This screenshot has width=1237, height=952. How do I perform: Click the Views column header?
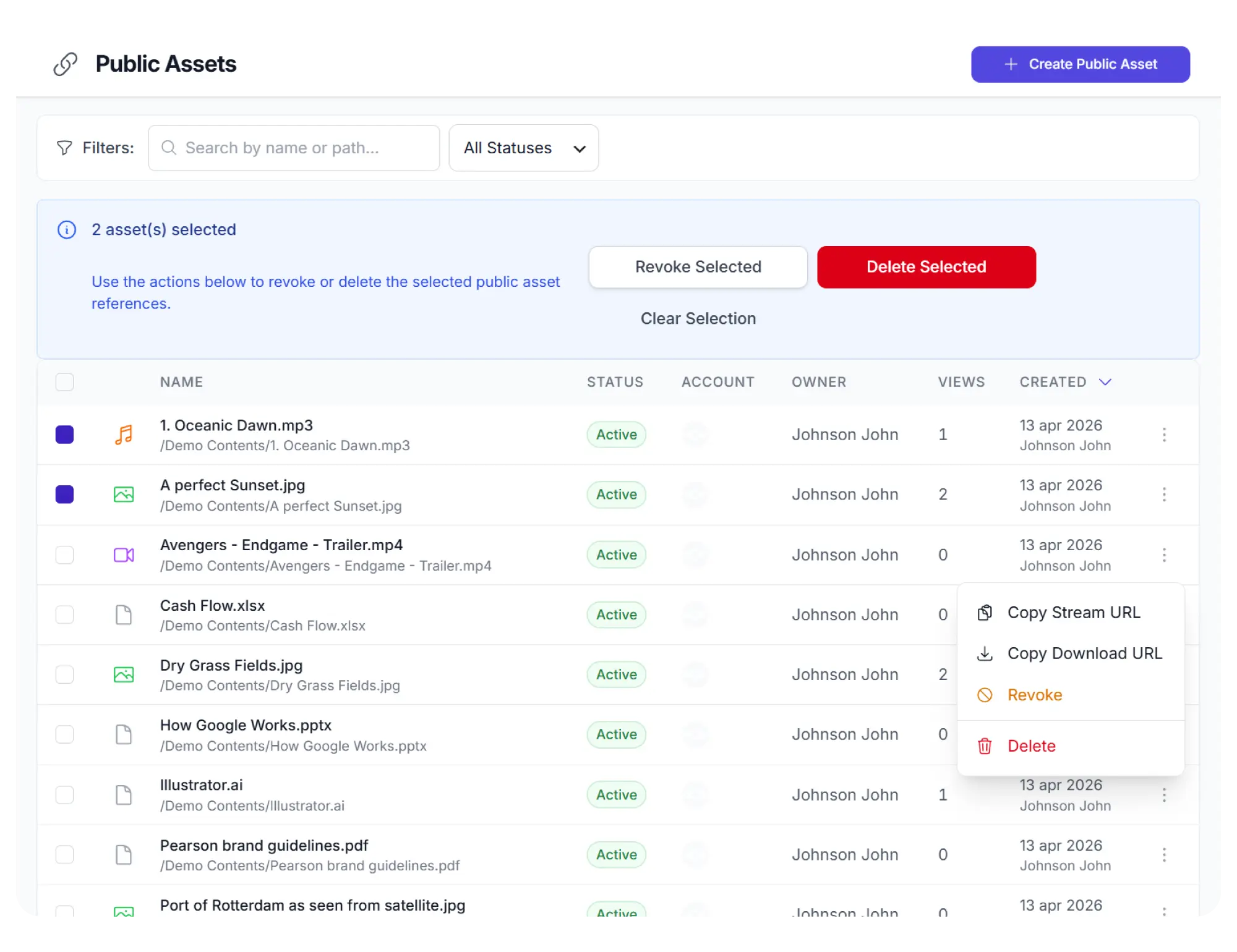(x=961, y=382)
